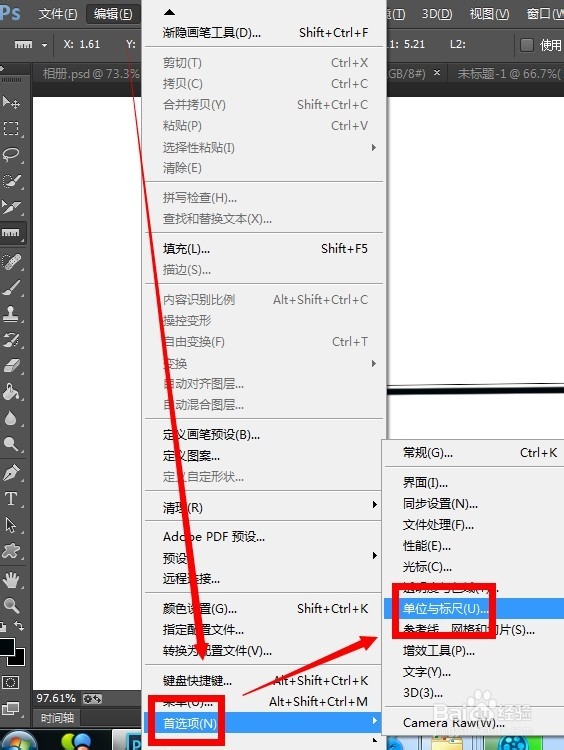Open 文字(Y)... preferences
Image resolution: width=564 pixels, height=750 pixels.
click(x=474, y=672)
